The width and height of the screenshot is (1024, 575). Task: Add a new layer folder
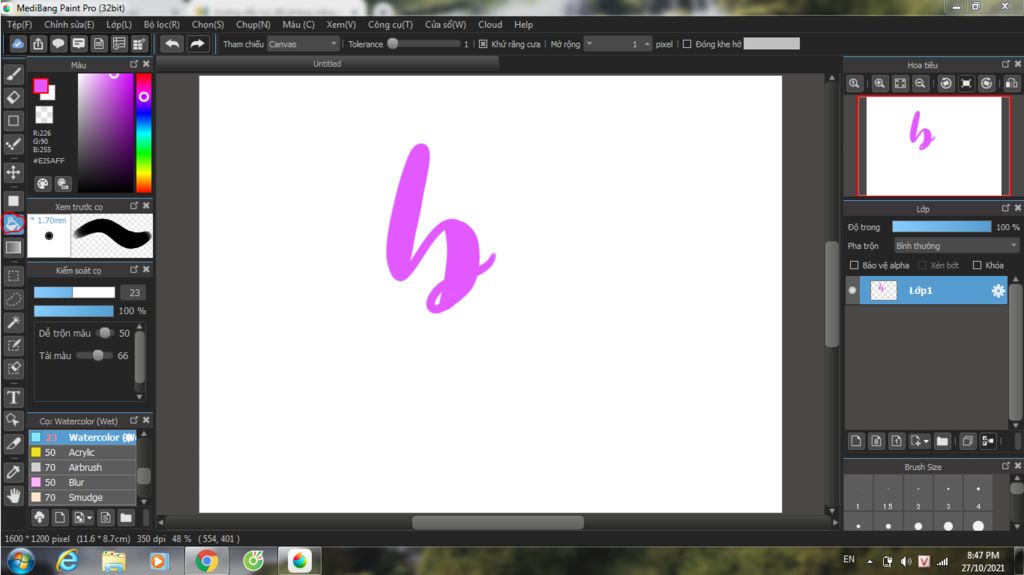click(942, 441)
